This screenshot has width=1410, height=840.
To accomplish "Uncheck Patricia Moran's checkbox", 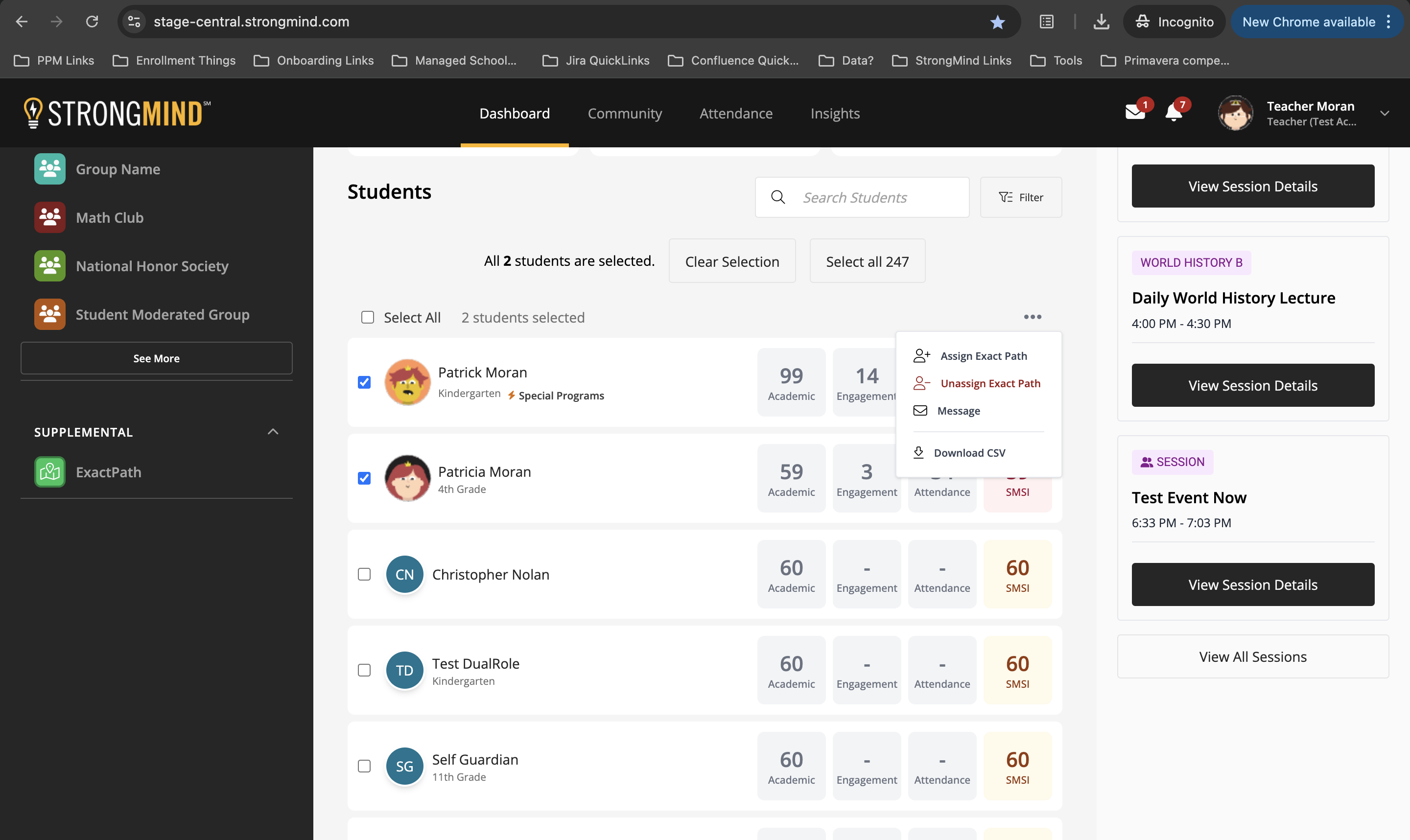I will pyautogui.click(x=365, y=478).
